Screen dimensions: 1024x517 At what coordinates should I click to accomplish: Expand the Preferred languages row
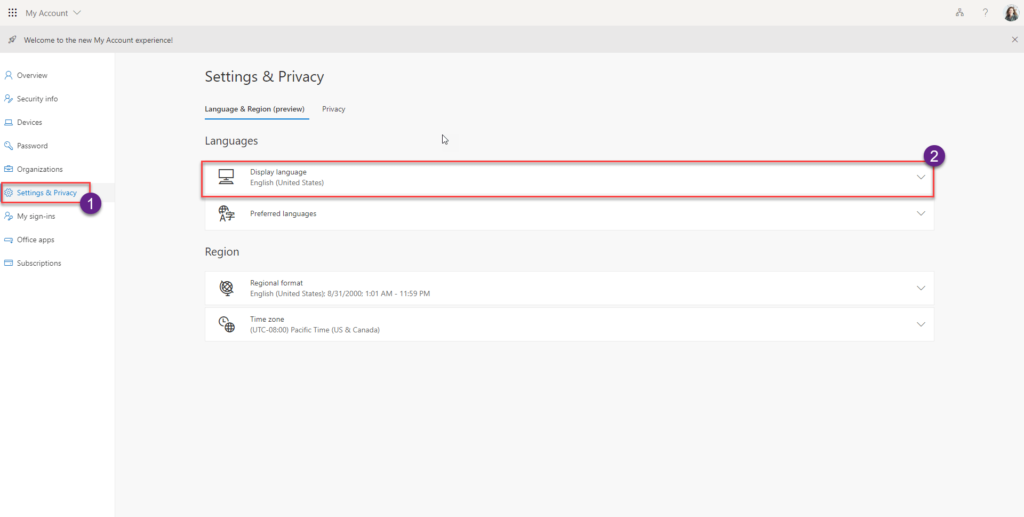(569, 214)
